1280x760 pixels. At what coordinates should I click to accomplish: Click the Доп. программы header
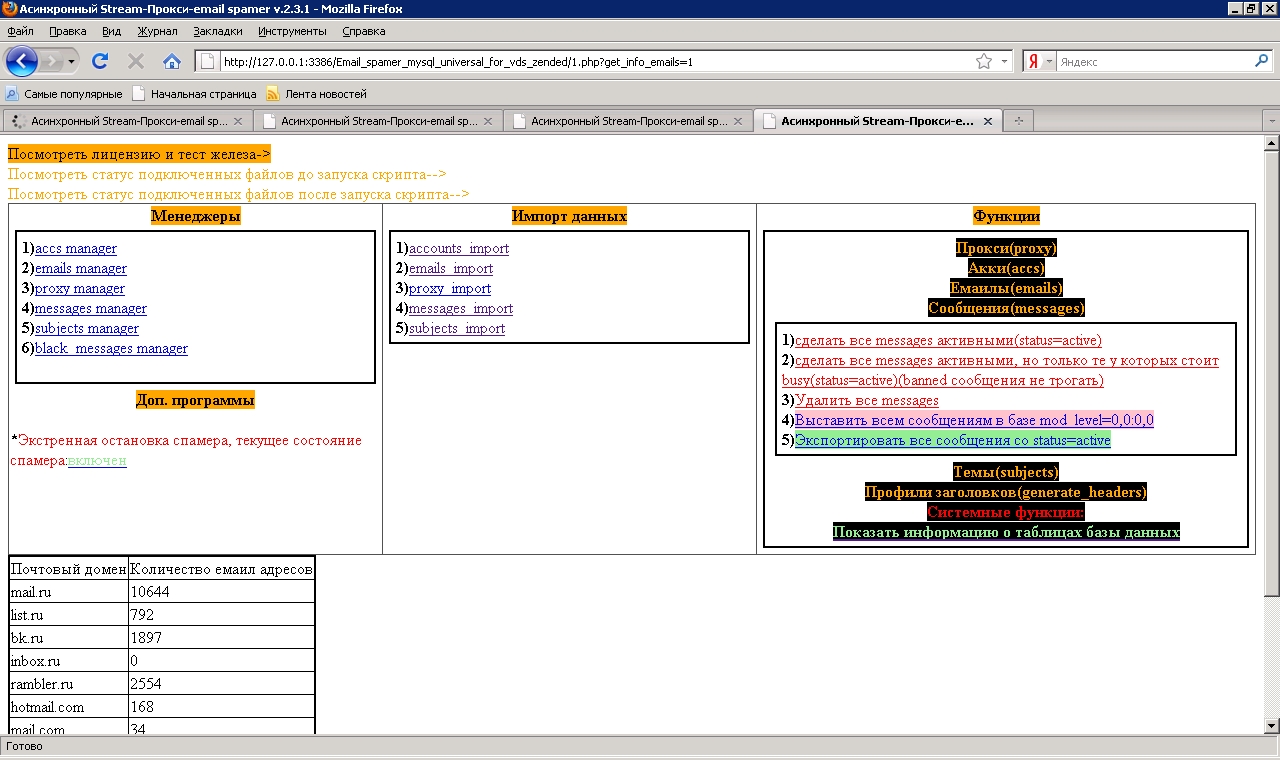(196, 400)
